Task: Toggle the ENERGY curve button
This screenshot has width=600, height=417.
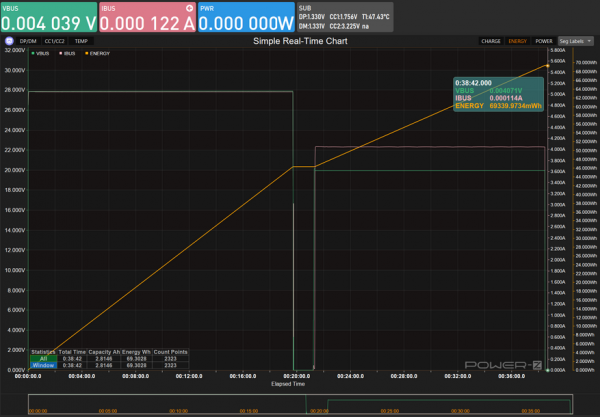Action: point(517,41)
